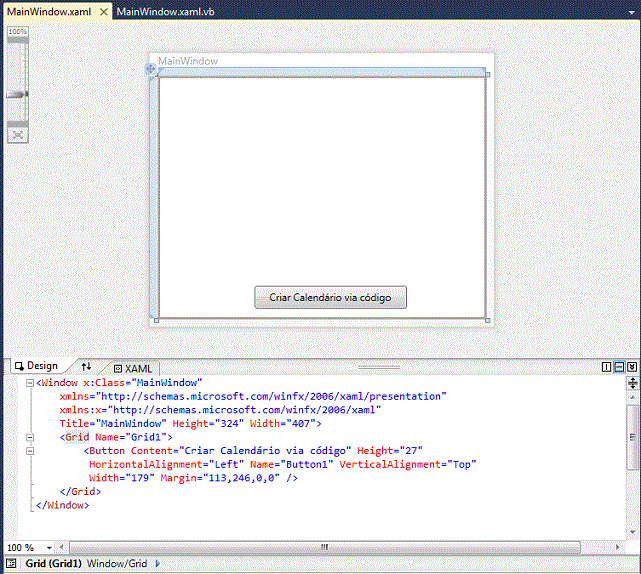This screenshot has width=641, height=574.
Task: Click the closing </Grid> tag
Action: (80, 491)
